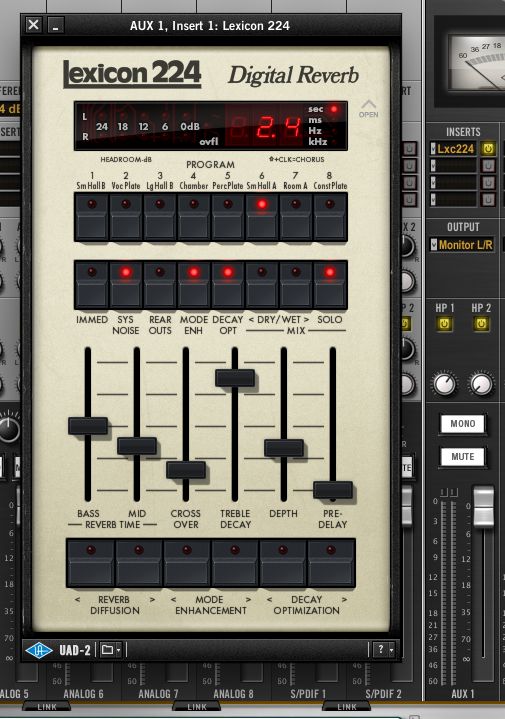Increase Reverb Diffusion with right button
The width and height of the screenshot is (505, 719).
click(x=139, y=563)
